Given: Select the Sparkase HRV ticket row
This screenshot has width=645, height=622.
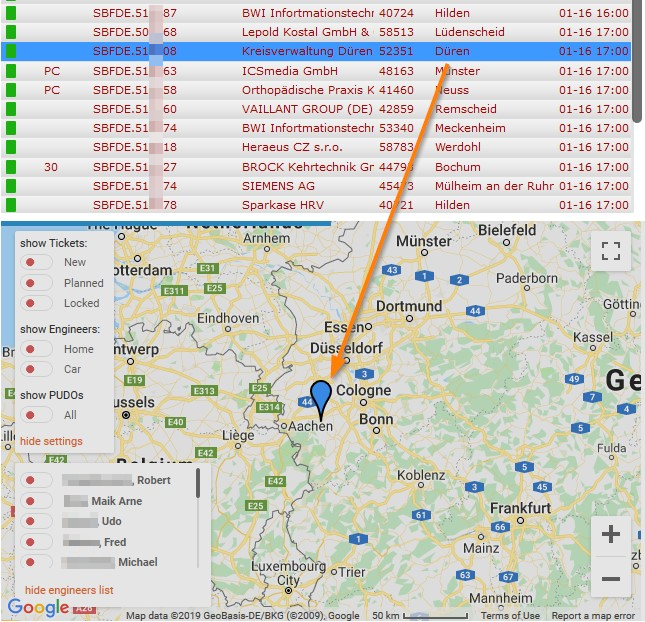Looking at the screenshot, I should click(x=316, y=205).
